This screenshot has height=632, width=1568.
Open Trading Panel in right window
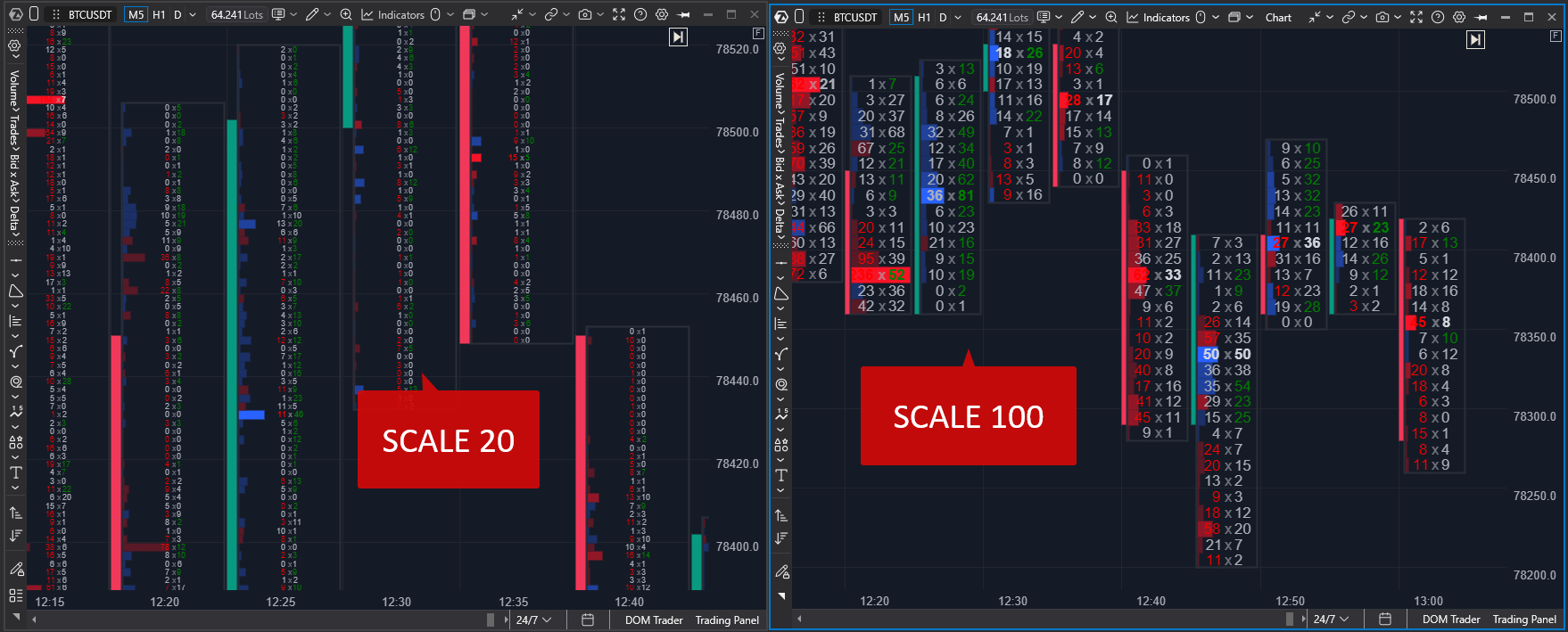(x=1524, y=619)
